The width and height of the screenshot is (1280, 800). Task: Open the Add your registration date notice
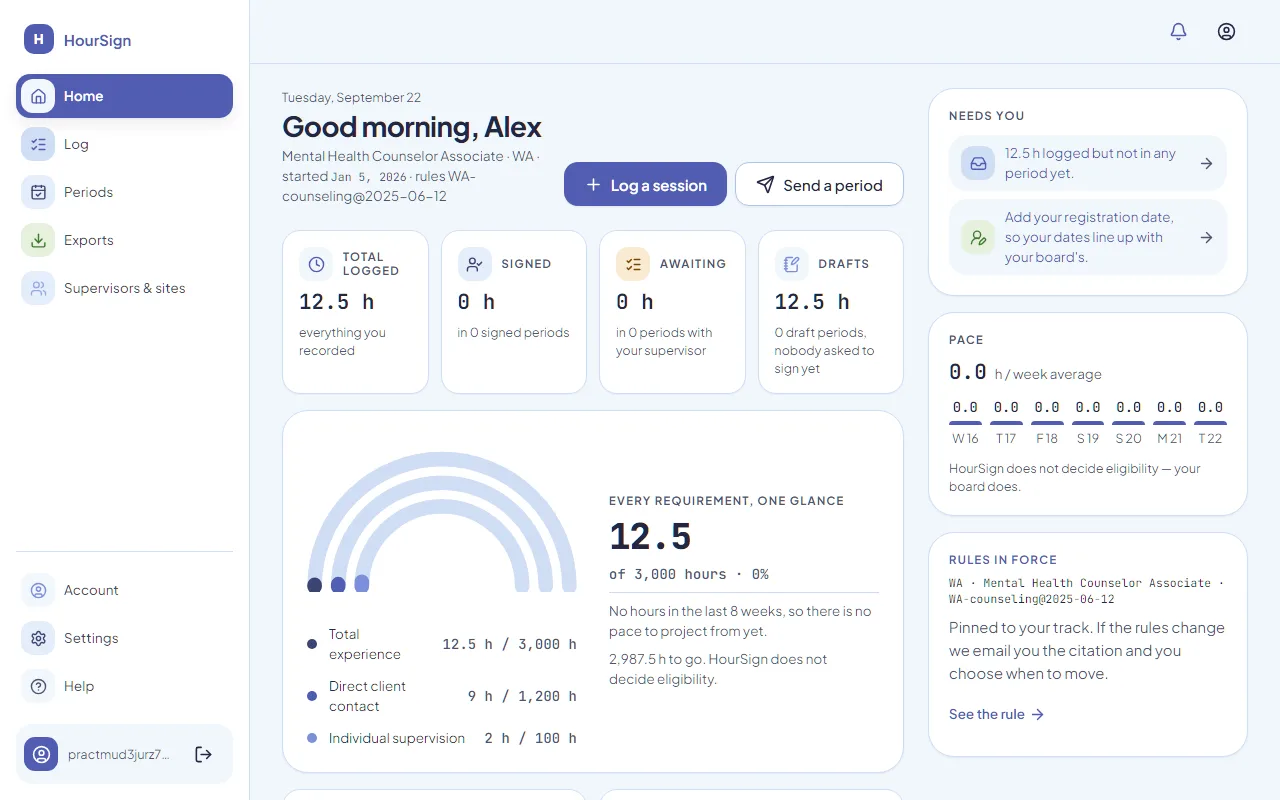pyautogui.click(x=1088, y=237)
